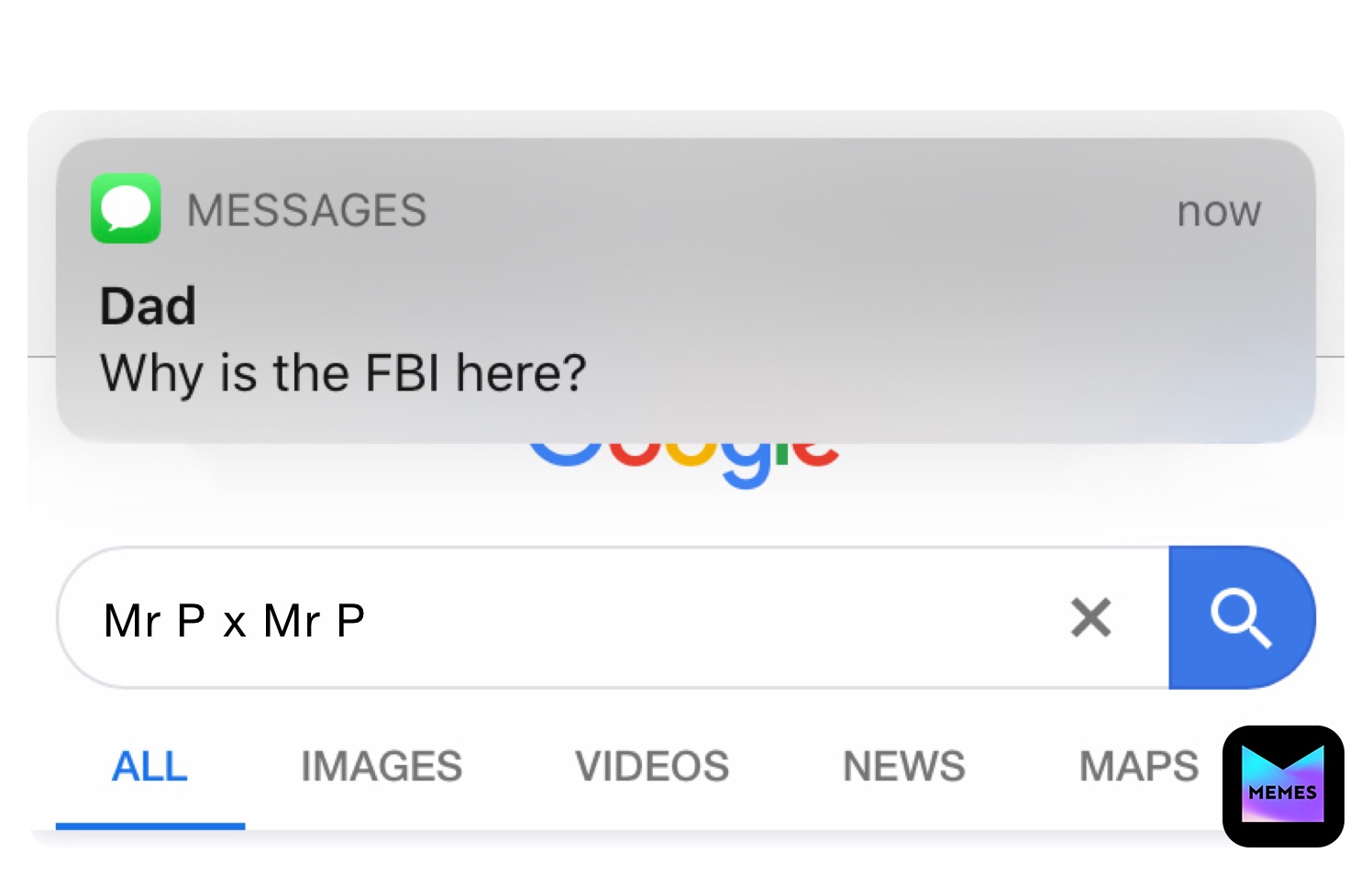
Task: Select the magnifying glass search icon
Action: (x=1241, y=617)
